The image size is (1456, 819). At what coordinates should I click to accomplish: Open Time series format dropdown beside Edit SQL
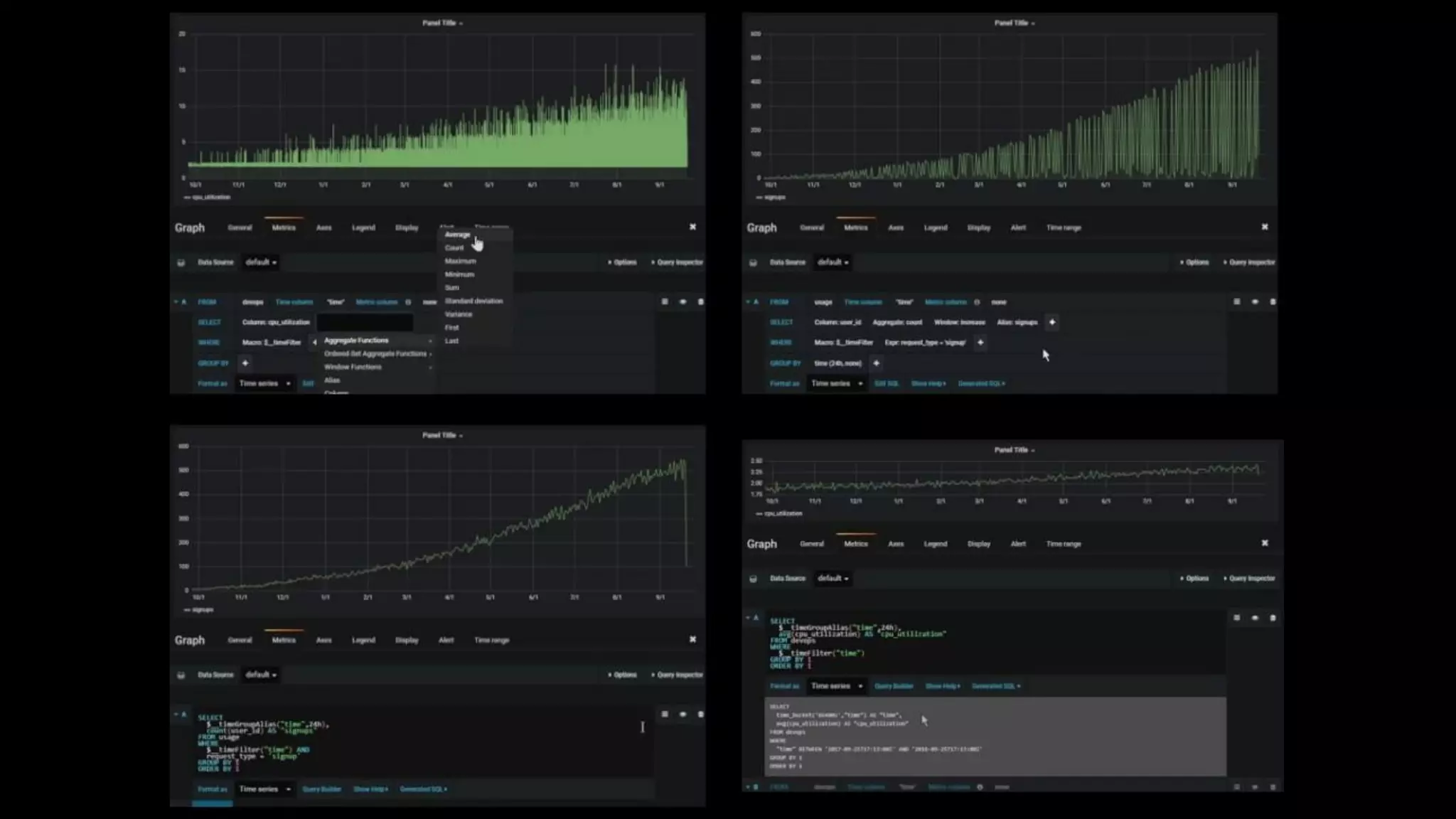837,384
